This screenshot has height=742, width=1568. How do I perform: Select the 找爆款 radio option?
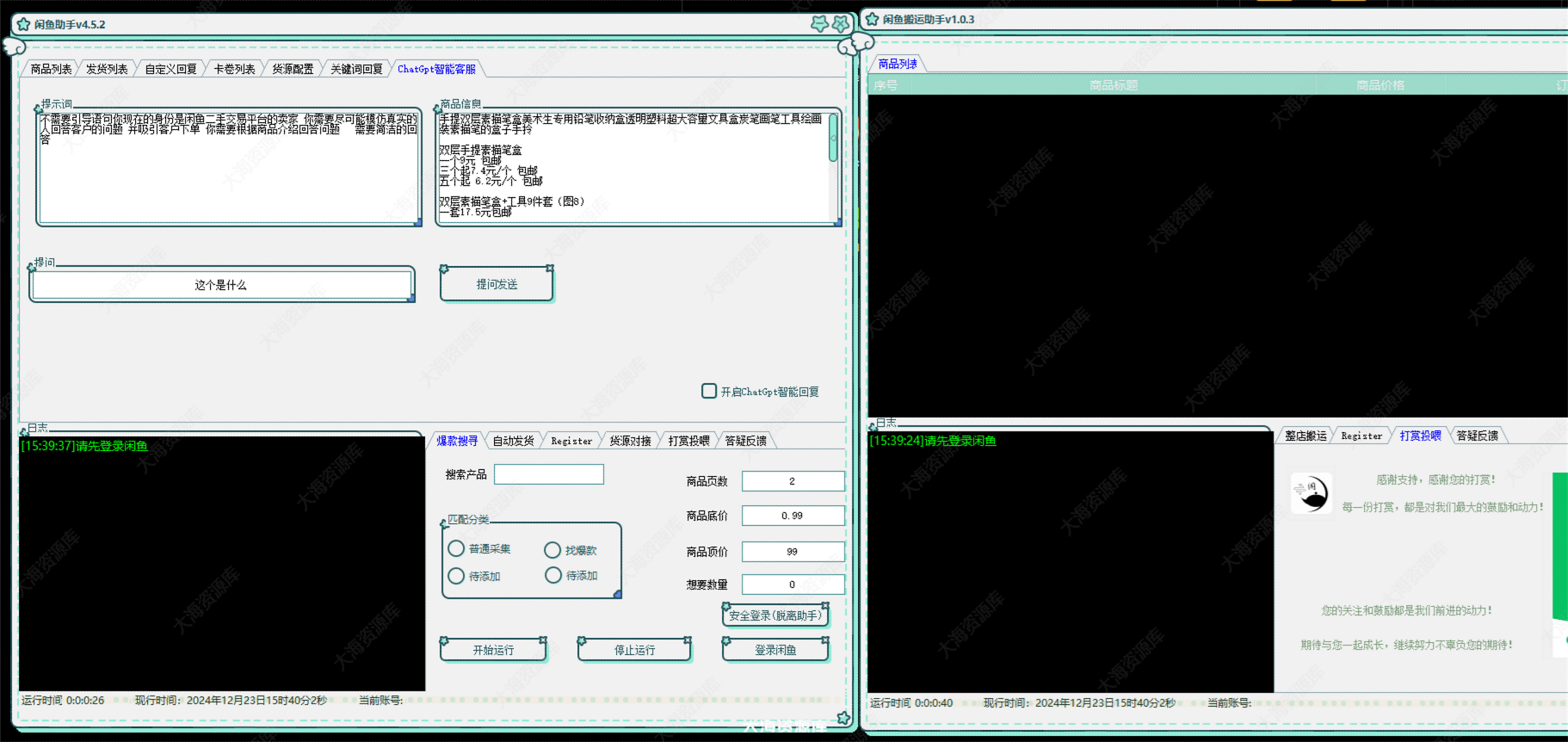click(x=553, y=550)
